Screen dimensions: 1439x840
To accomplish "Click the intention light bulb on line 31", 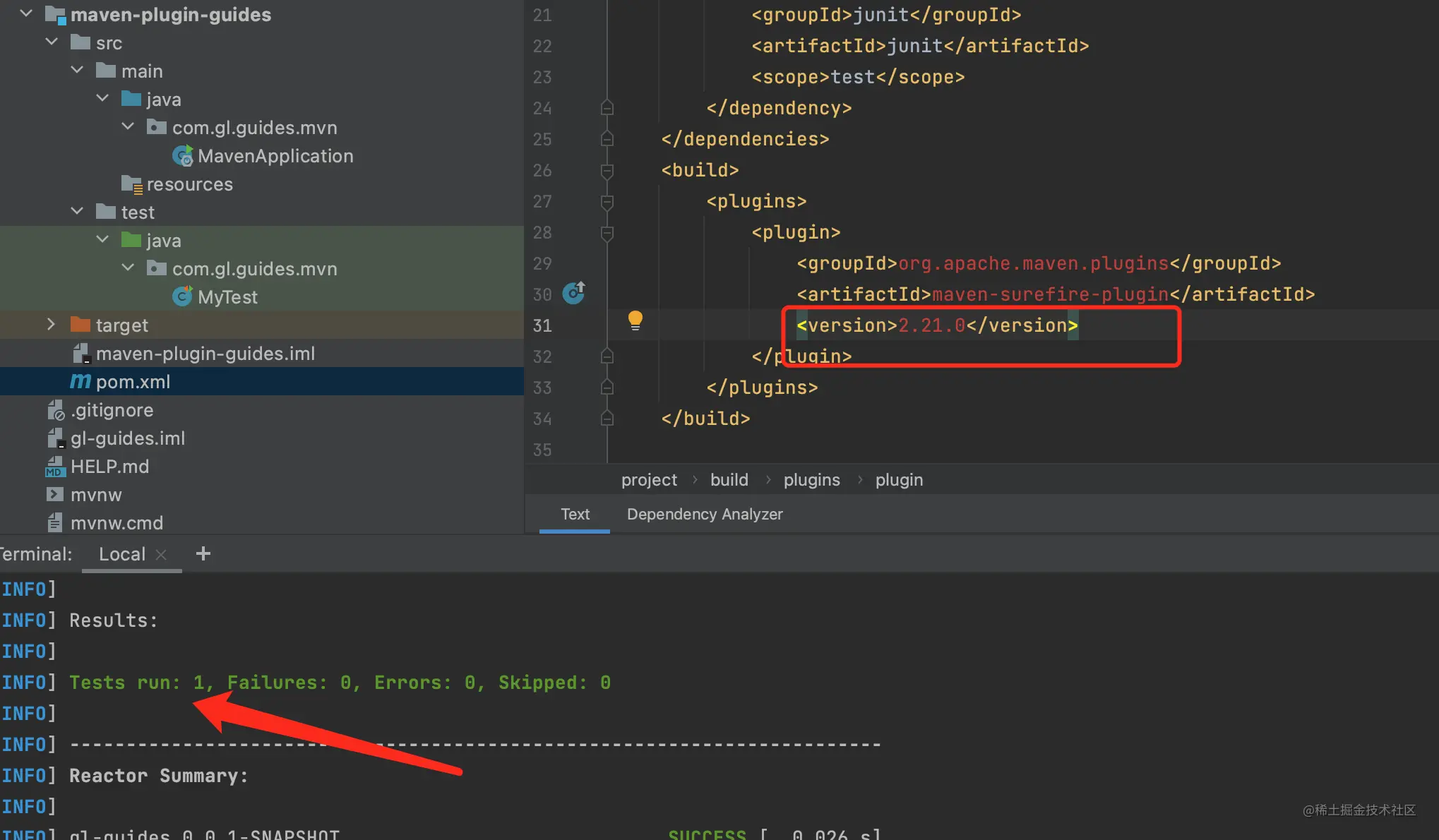I will click(635, 320).
